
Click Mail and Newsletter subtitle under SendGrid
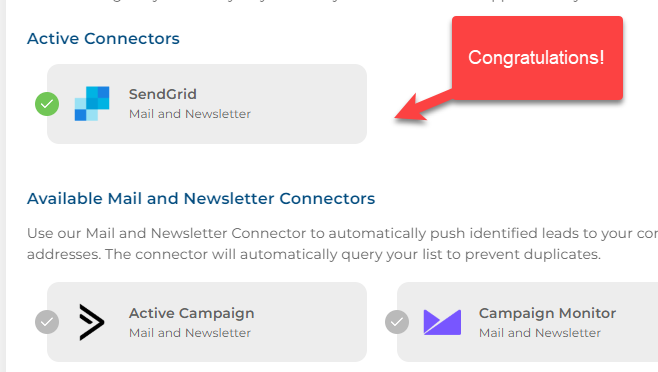[190, 114]
